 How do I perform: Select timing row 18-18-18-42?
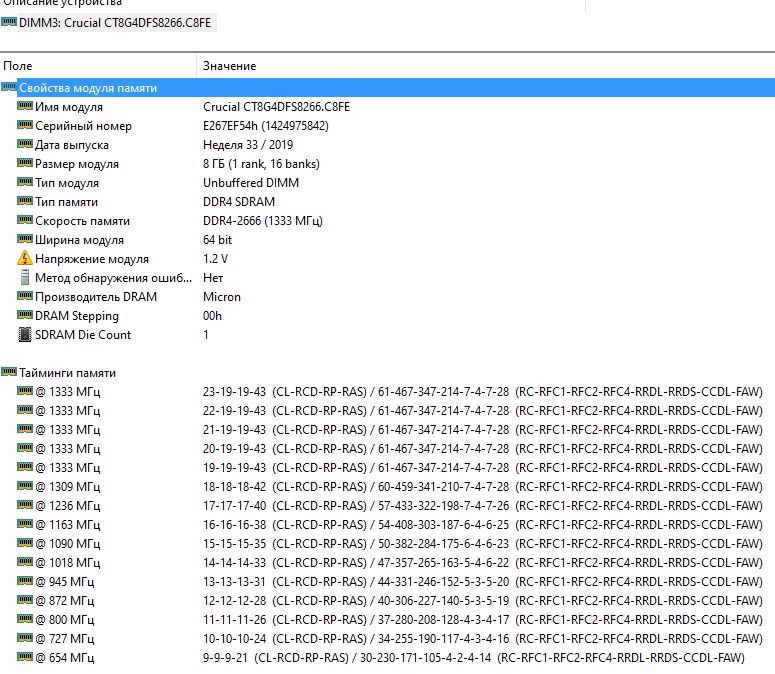click(x=482, y=487)
